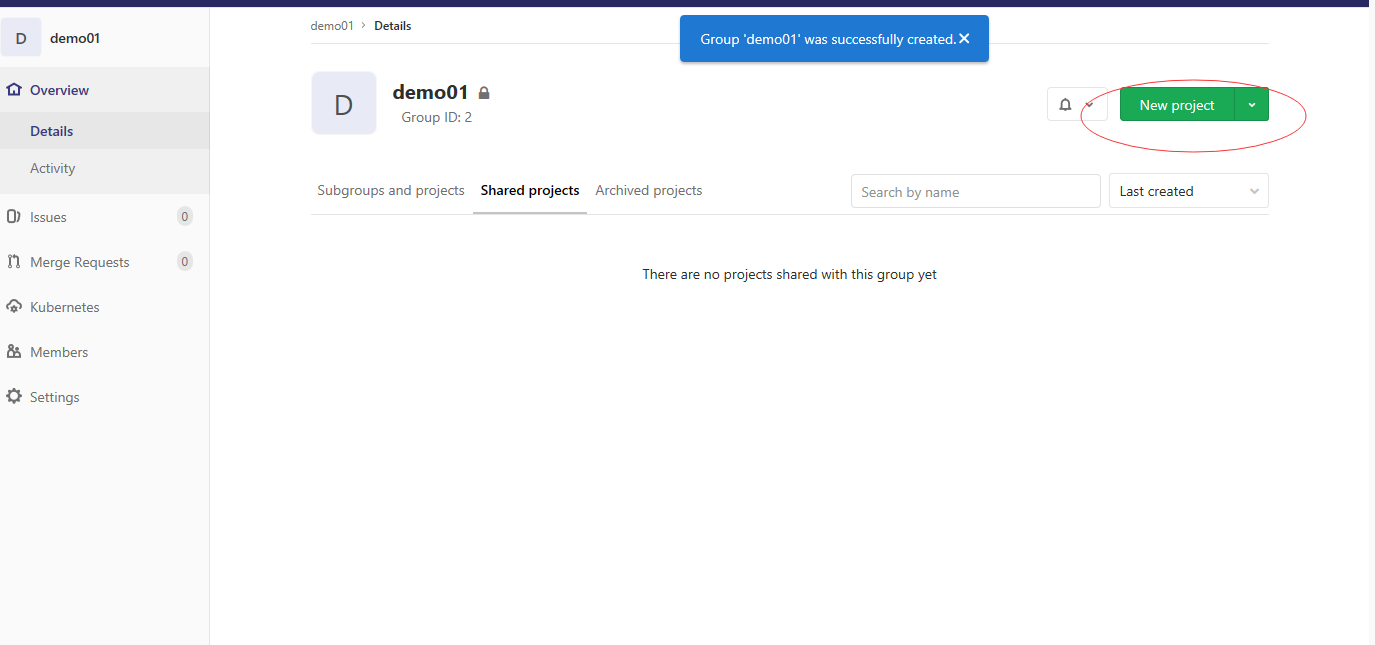The image size is (1375, 645).
Task: Click the Merge Requests count badge
Action: tap(184, 261)
